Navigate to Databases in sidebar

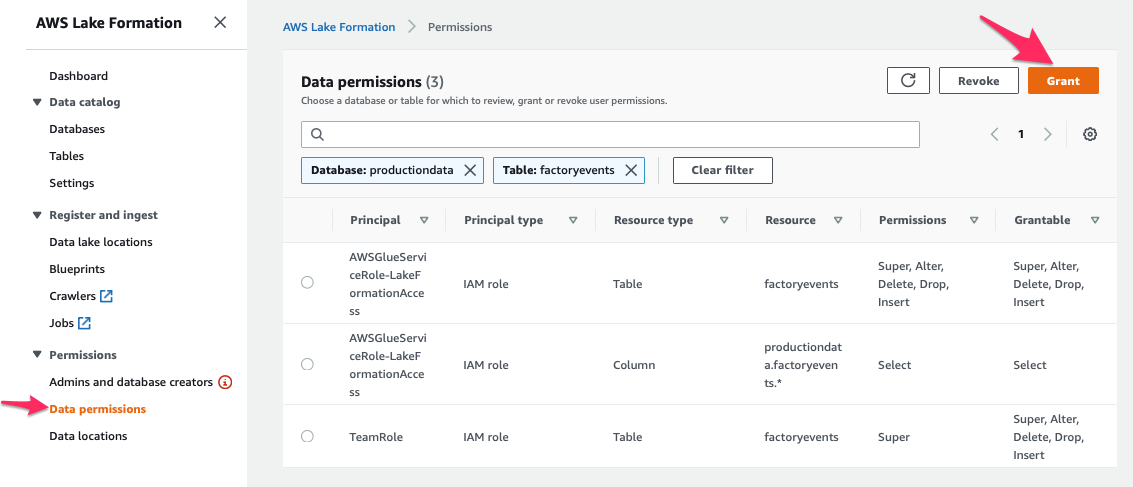coord(77,129)
